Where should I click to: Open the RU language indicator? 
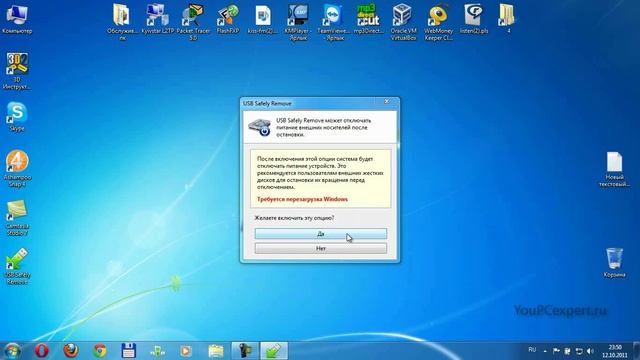tap(532, 350)
